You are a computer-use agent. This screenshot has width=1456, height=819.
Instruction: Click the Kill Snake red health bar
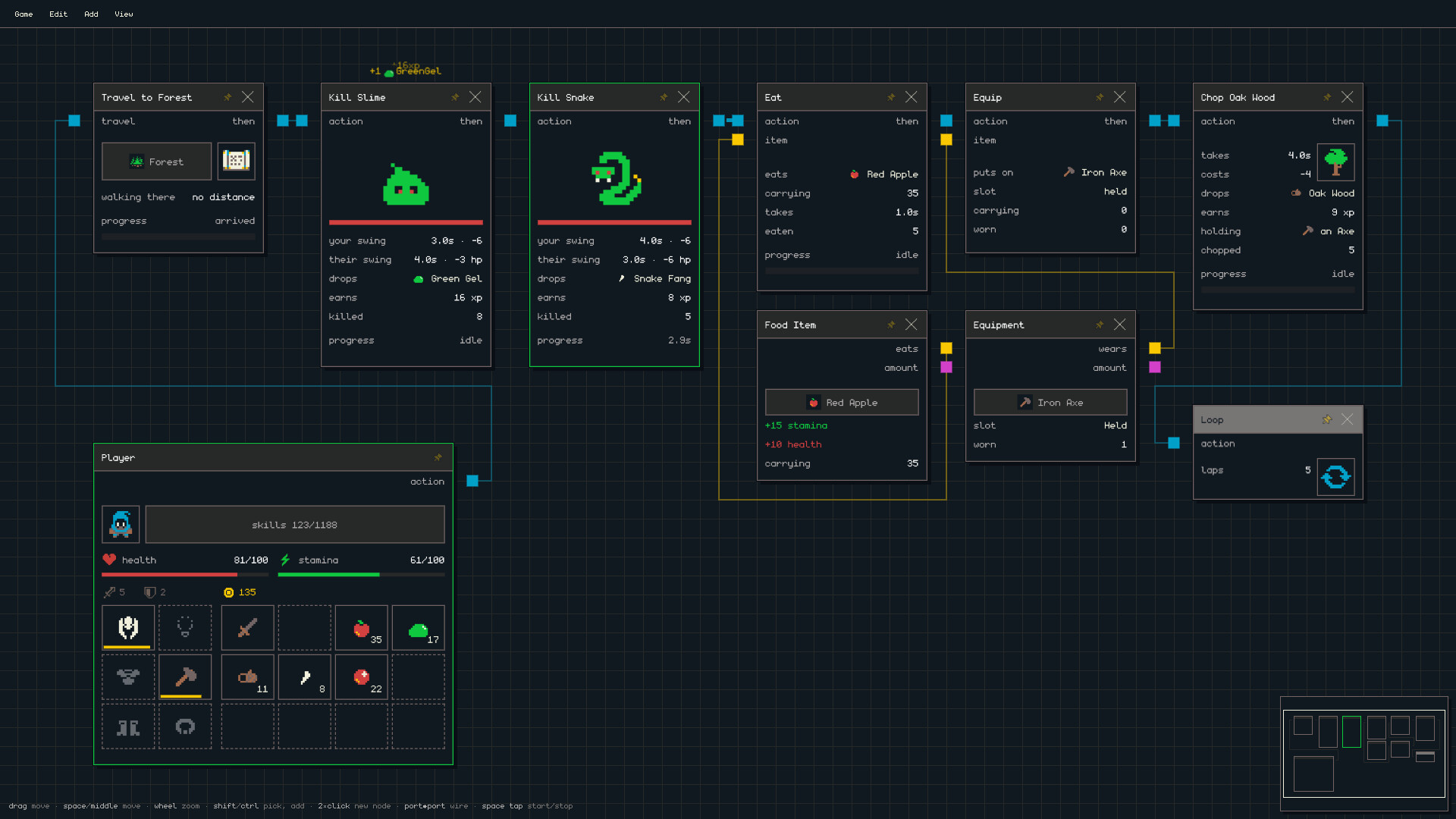click(x=614, y=222)
